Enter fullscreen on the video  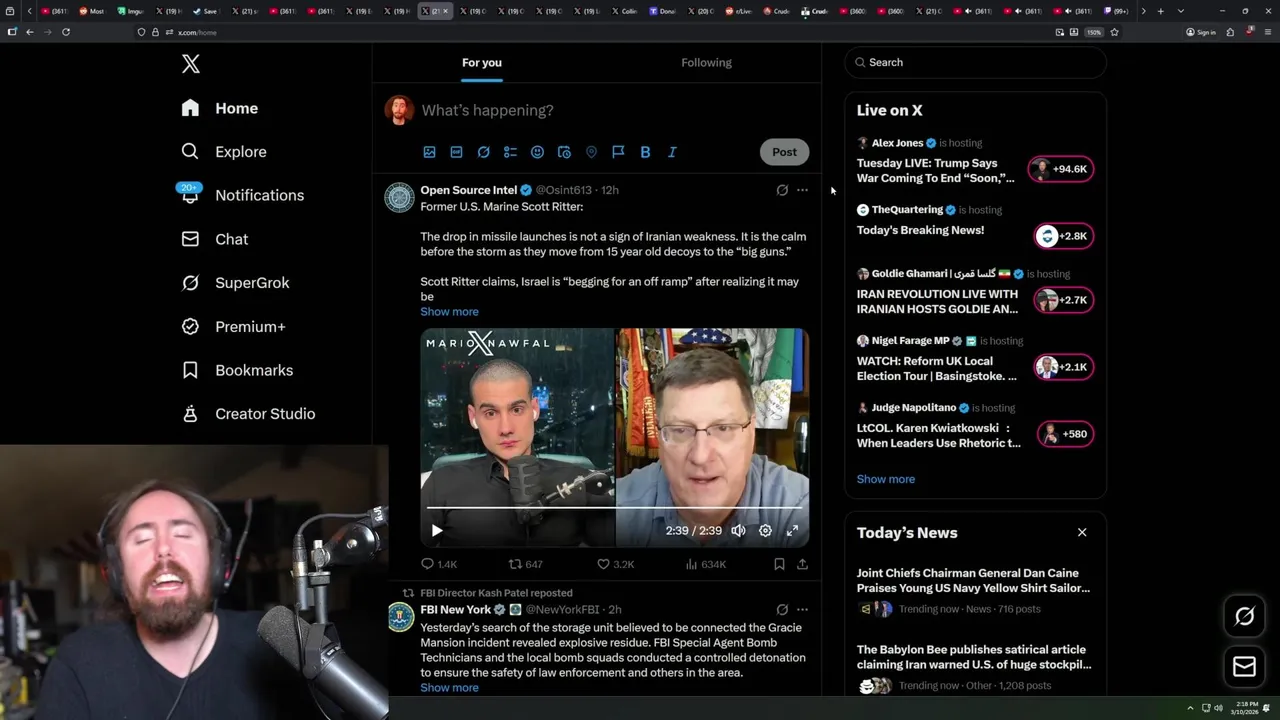pyautogui.click(x=792, y=531)
